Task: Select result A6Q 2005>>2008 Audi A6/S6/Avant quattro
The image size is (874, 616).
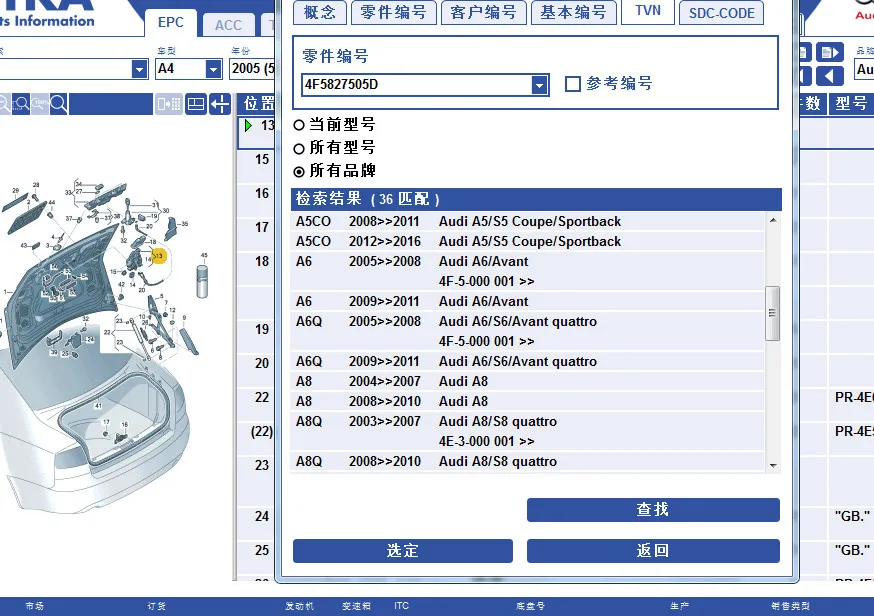Action: click(527, 331)
